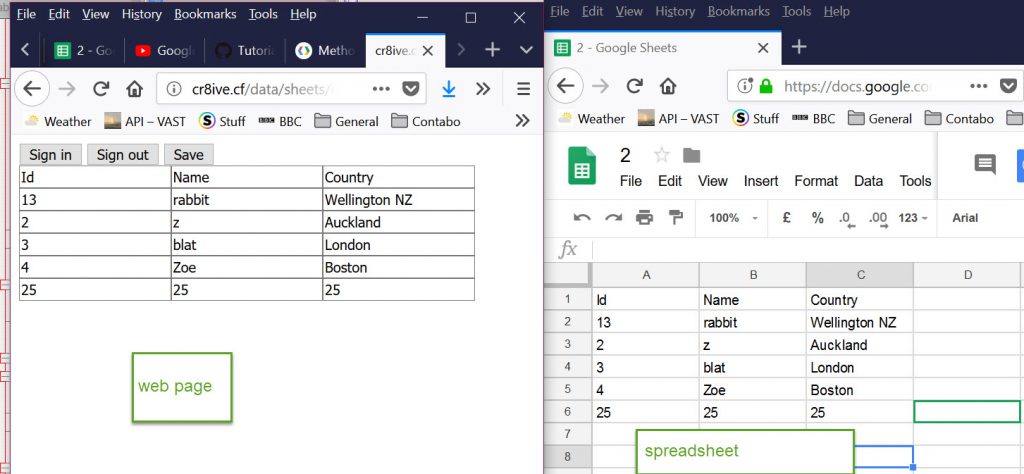1024x474 pixels.
Task: Open the Arial font dropdown
Action: point(966,218)
